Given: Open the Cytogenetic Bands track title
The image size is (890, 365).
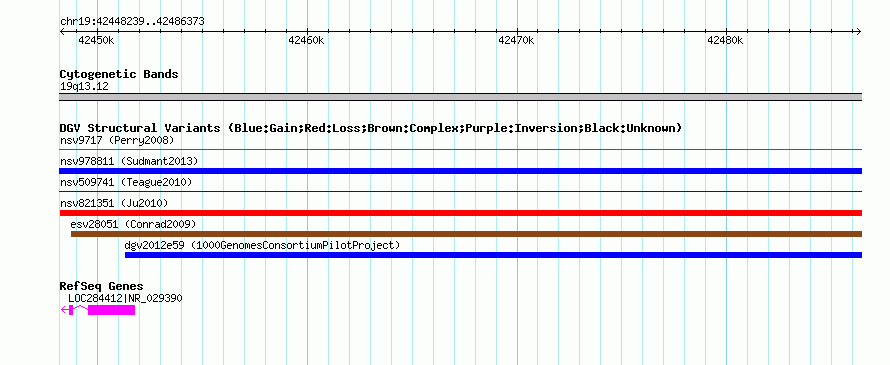Looking at the screenshot, I should [119, 74].
